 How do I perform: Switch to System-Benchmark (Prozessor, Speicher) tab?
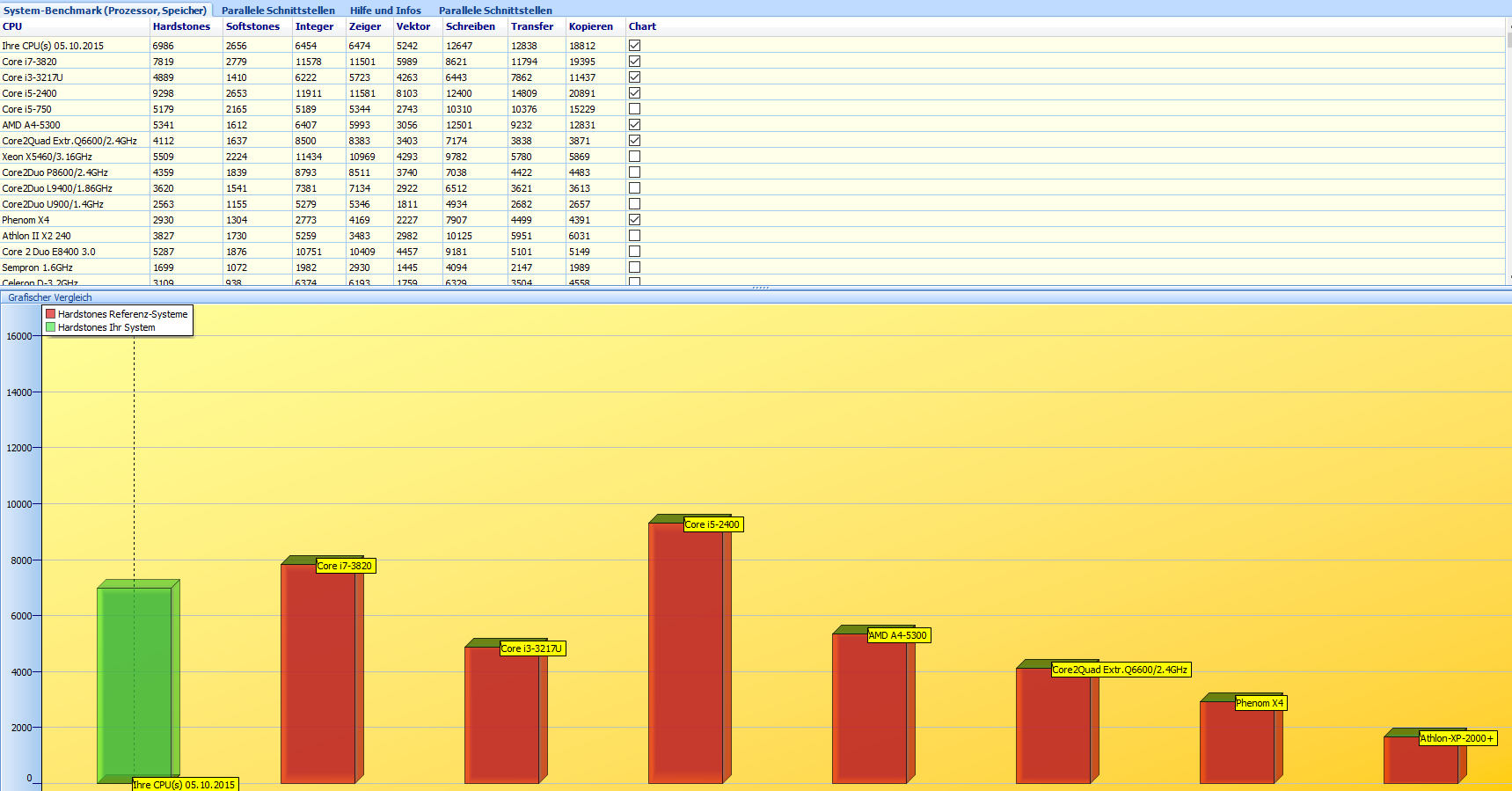point(106,11)
